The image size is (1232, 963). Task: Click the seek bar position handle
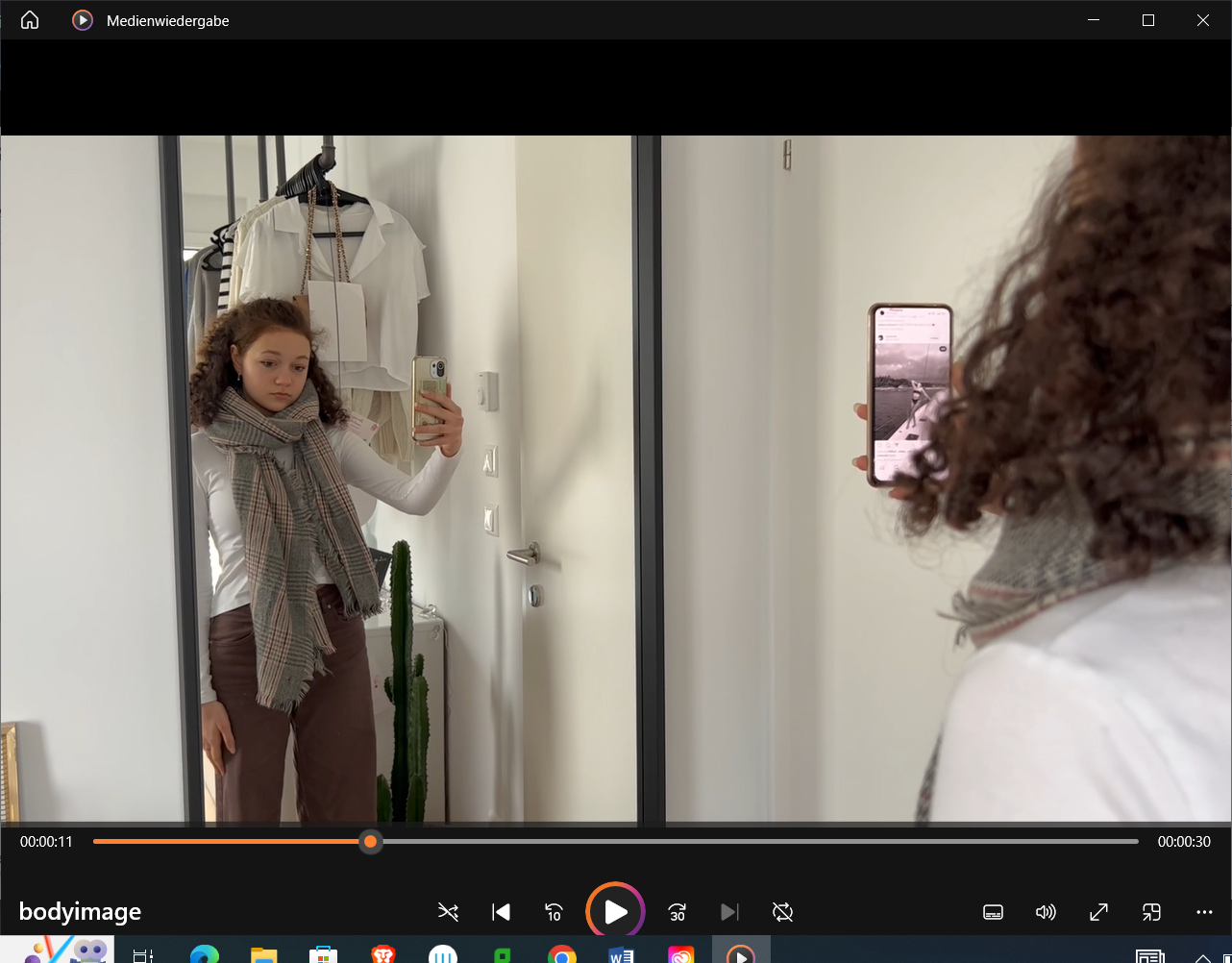pyautogui.click(x=370, y=842)
